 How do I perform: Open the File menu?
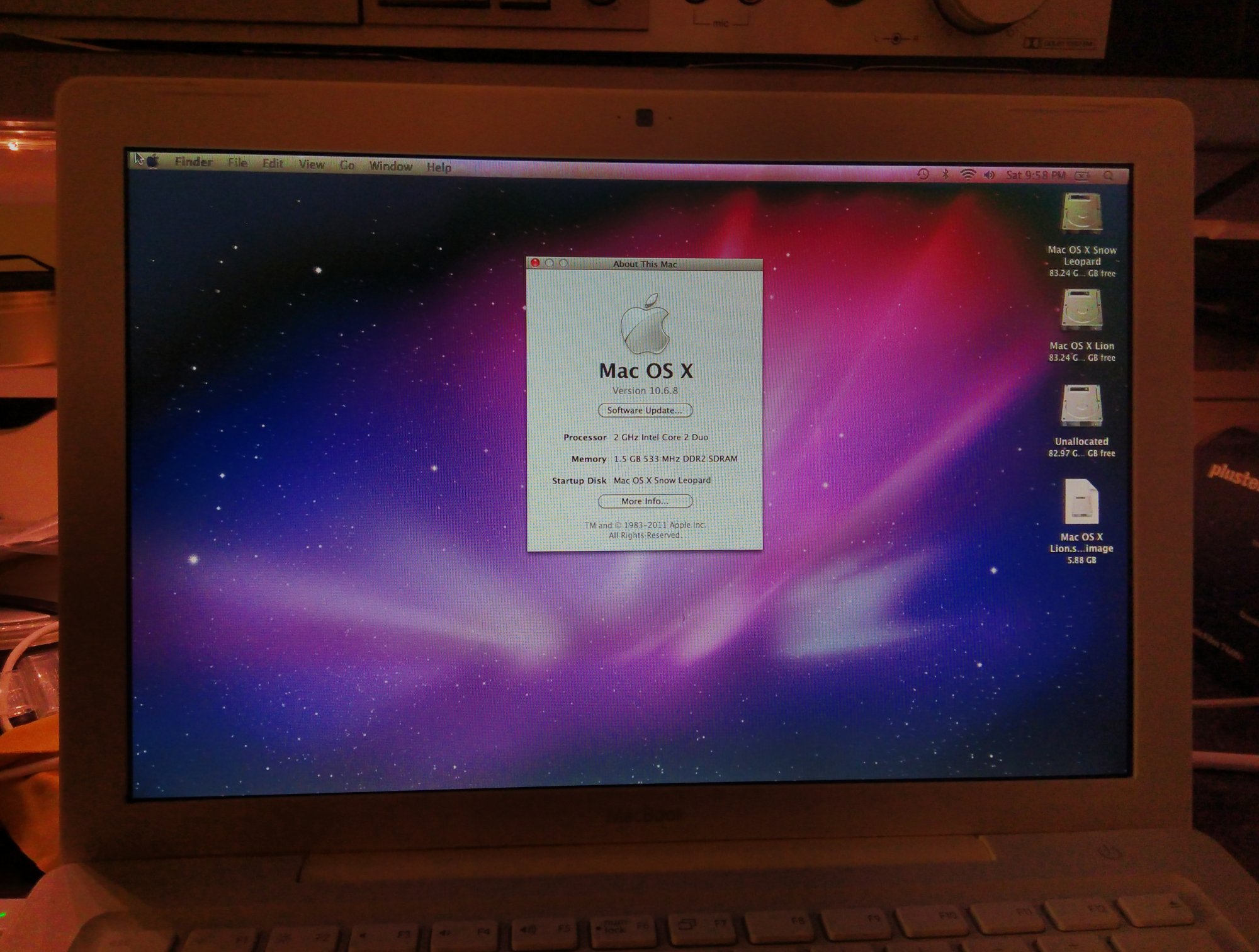click(237, 163)
